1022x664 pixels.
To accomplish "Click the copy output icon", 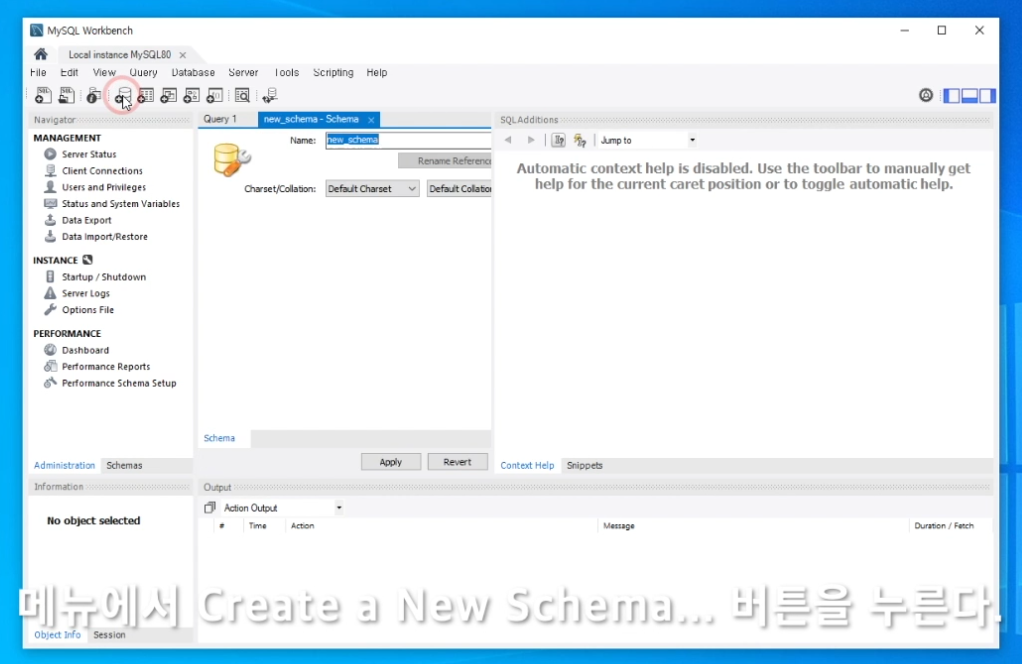I will (x=209, y=507).
